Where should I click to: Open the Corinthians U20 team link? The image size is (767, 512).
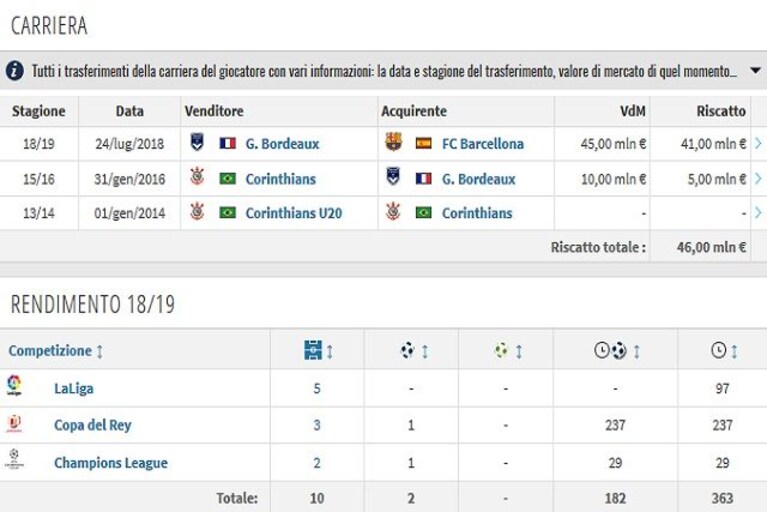click(293, 213)
